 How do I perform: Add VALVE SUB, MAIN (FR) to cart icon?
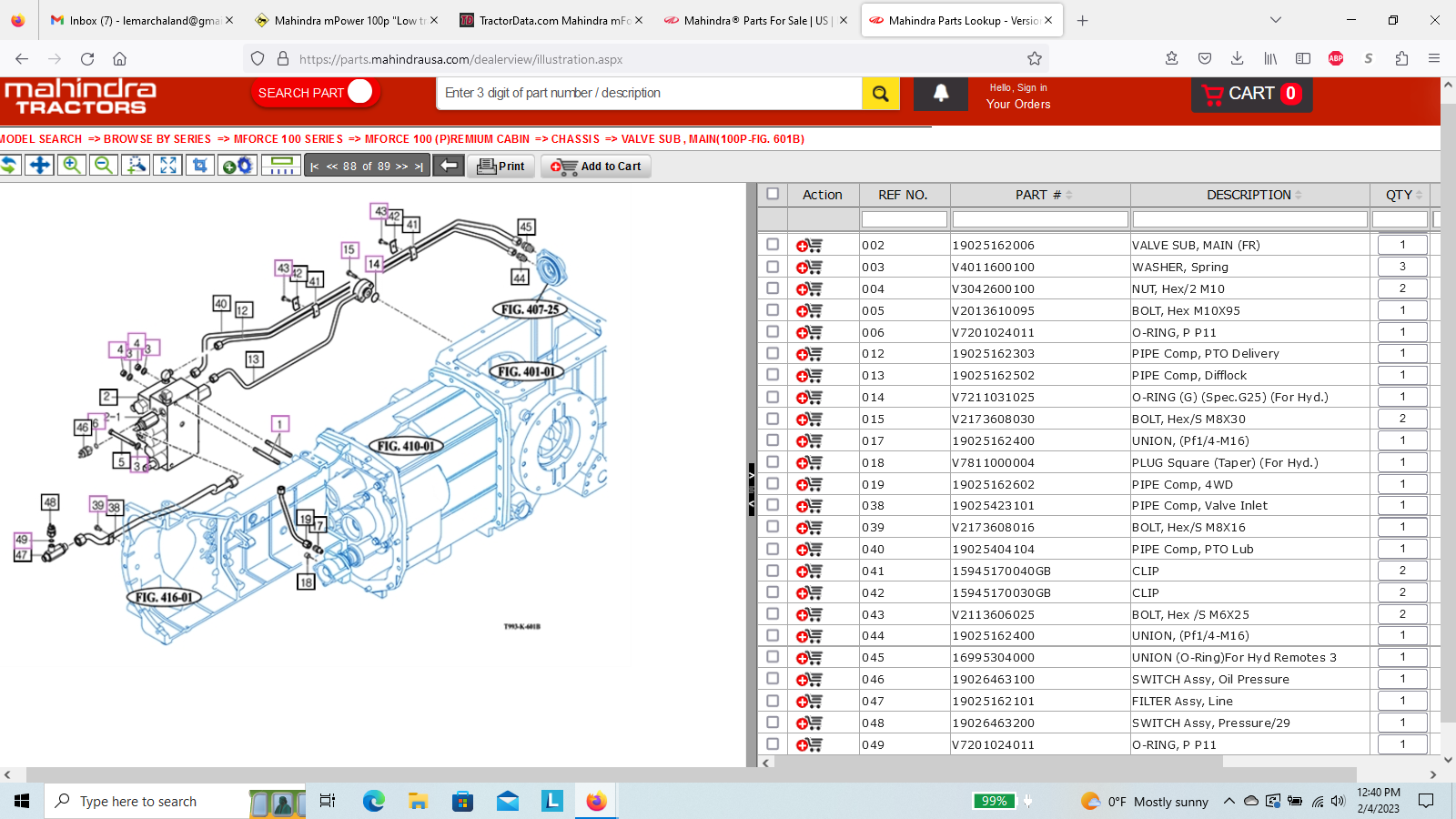click(x=808, y=246)
